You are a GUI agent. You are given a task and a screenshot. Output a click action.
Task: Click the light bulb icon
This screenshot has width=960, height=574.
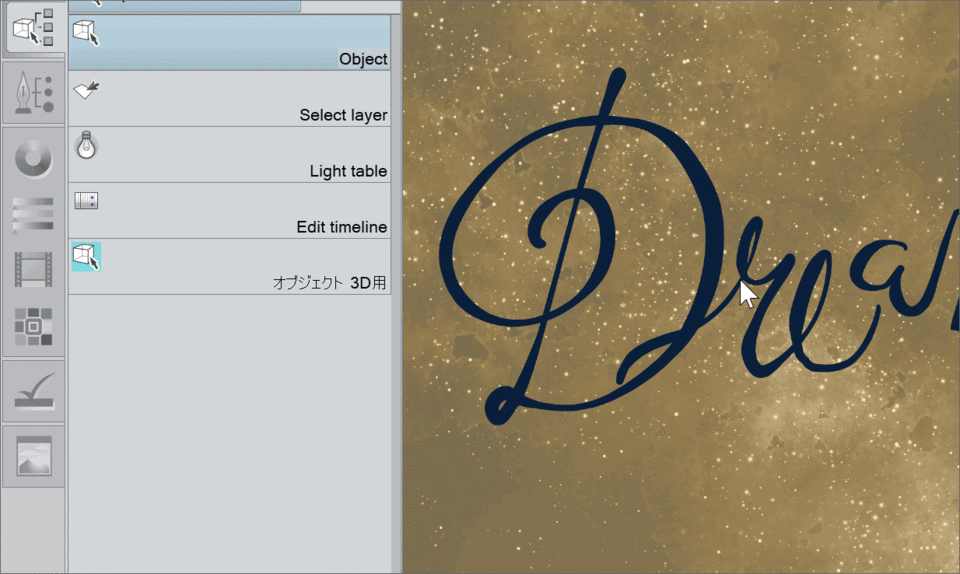86,146
